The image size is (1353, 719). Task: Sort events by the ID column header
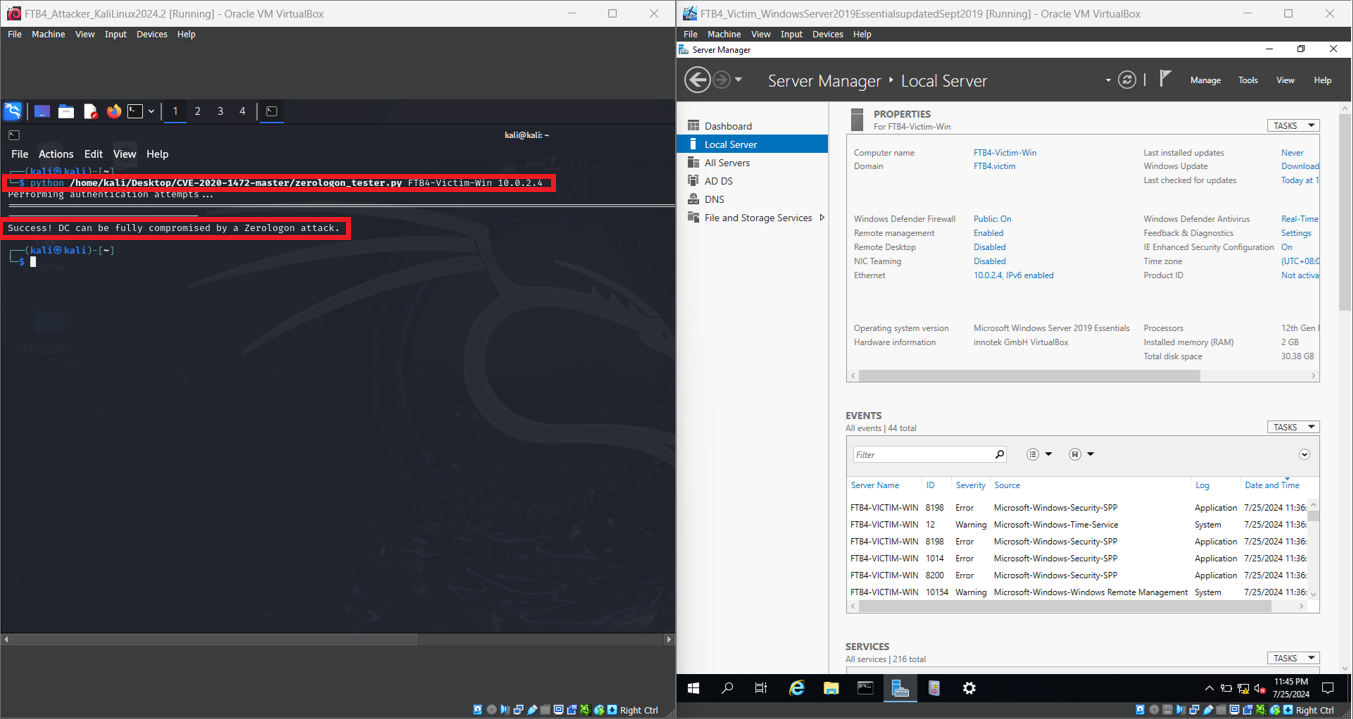pyautogui.click(x=930, y=485)
